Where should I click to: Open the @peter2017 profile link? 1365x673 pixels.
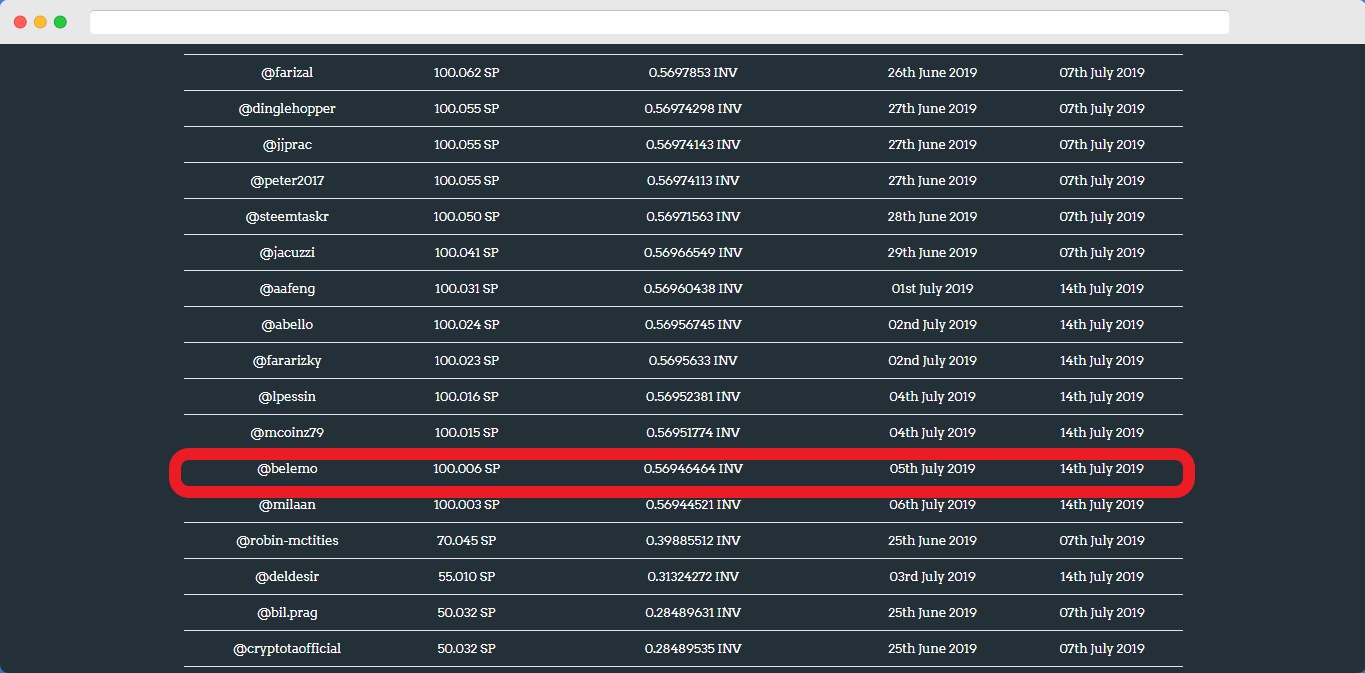coord(287,181)
